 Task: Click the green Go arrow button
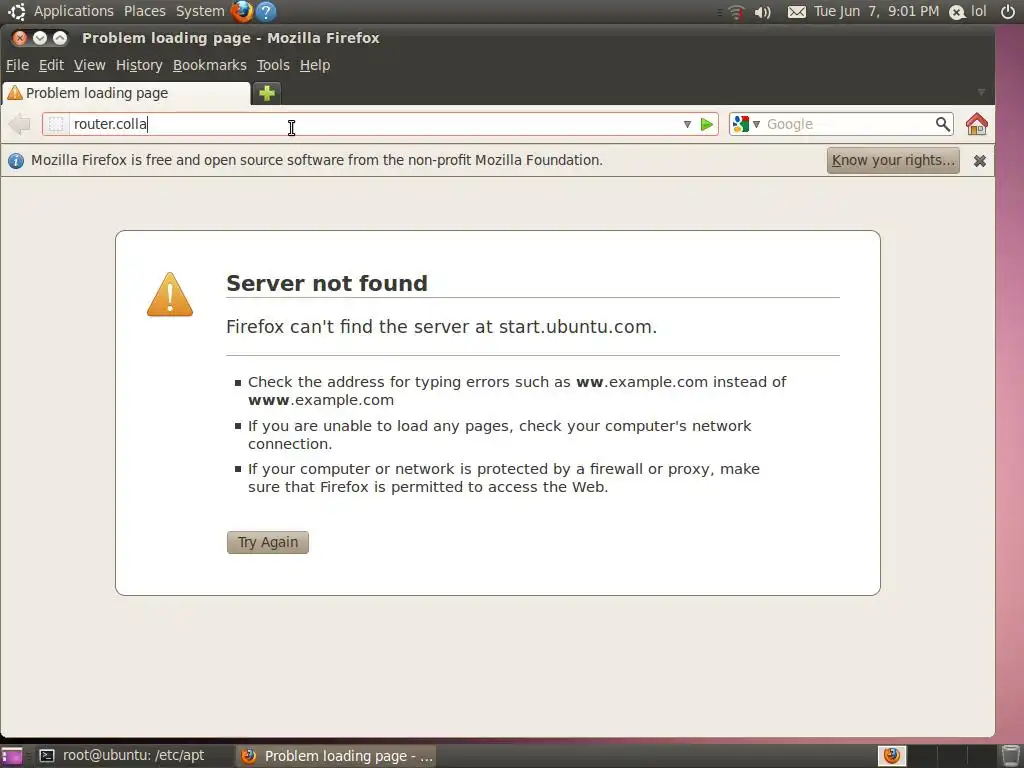[707, 124]
